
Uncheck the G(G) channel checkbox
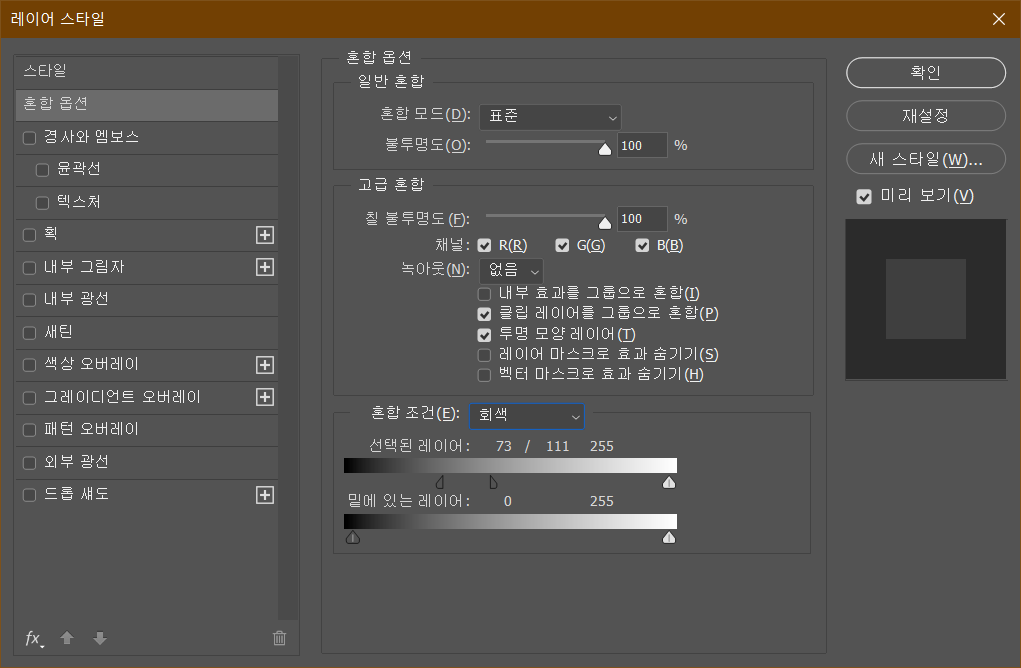pos(562,245)
